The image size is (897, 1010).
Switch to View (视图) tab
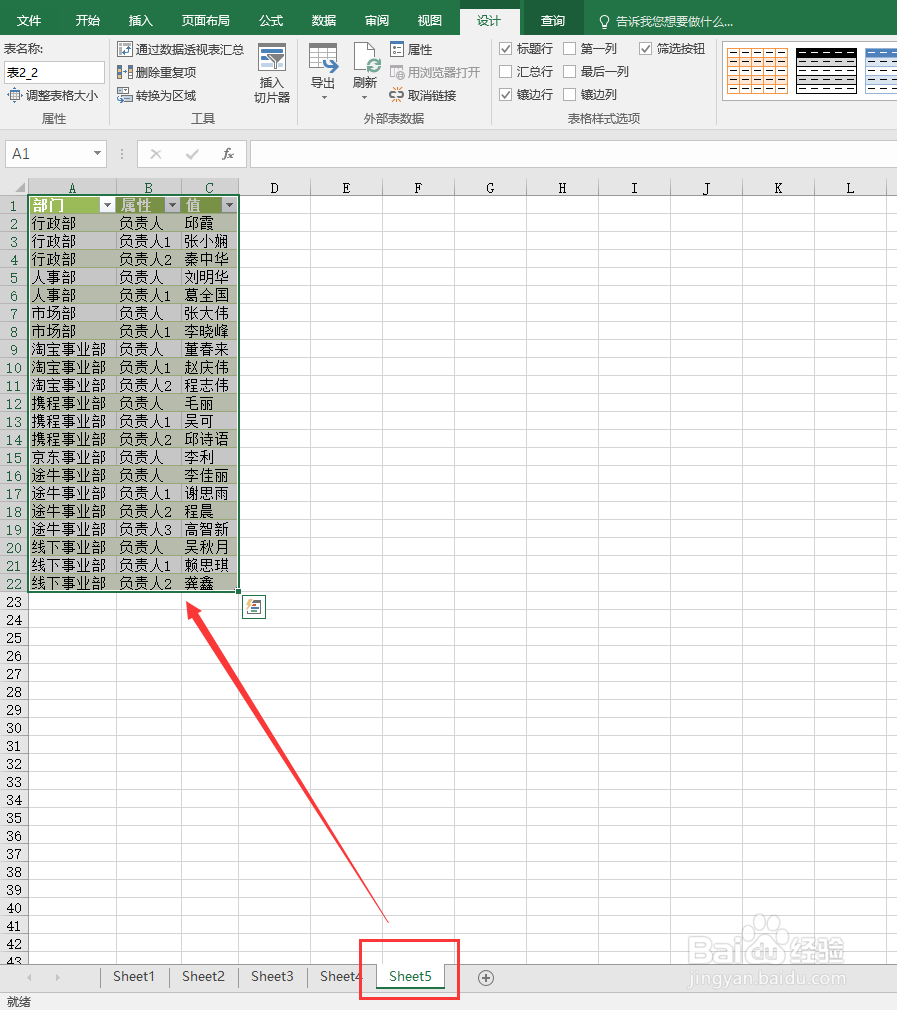coord(430,21)
